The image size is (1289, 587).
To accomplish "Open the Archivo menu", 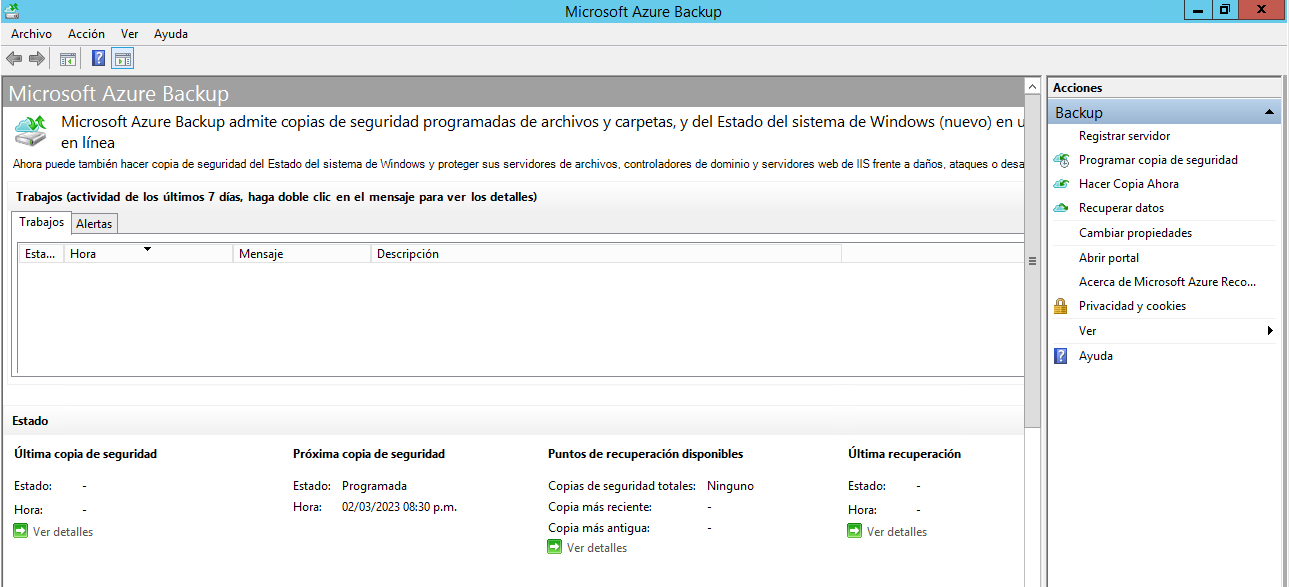I will pos(31,33).
